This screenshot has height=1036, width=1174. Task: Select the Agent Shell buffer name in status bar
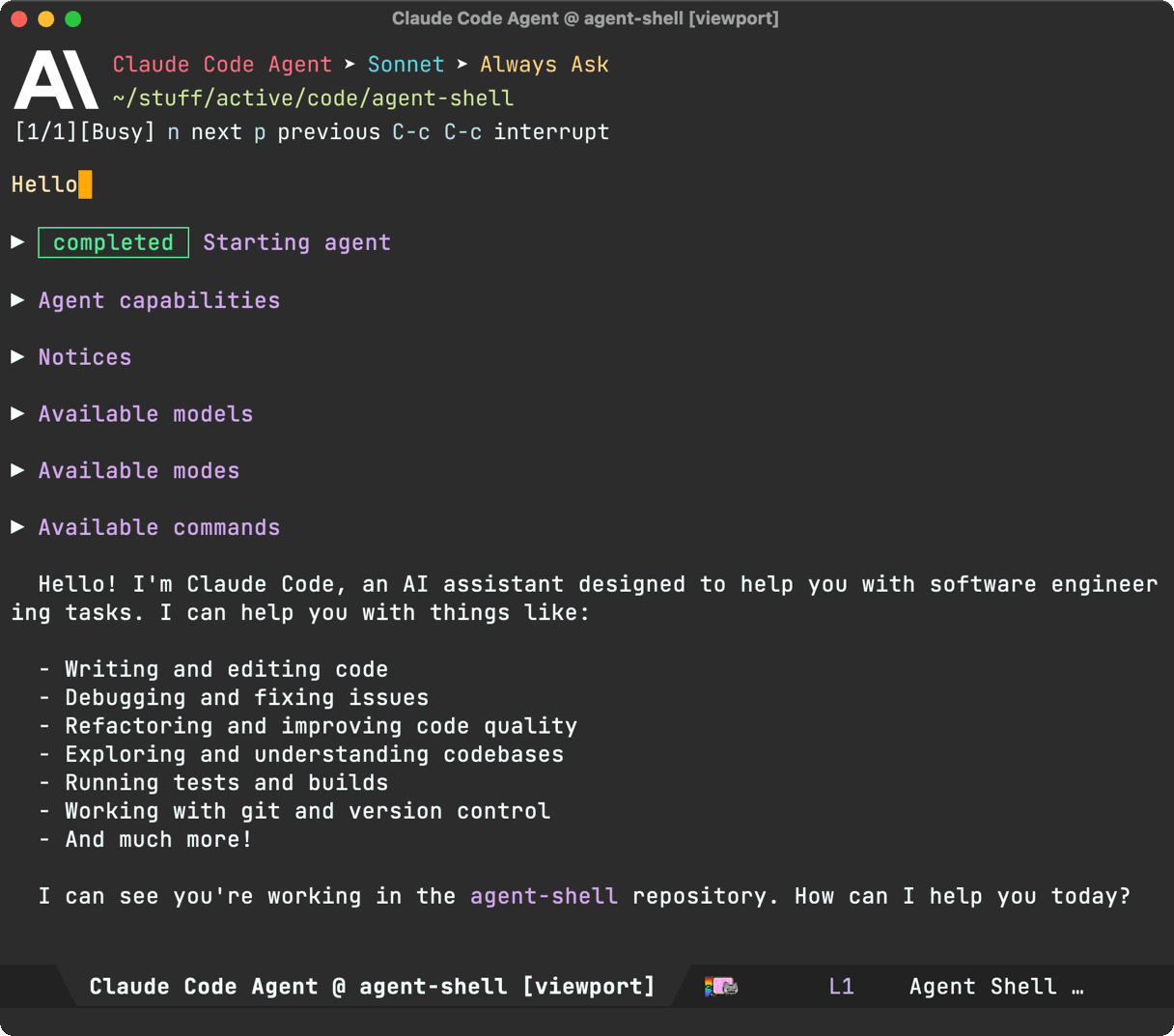click(x=996, y=986)
